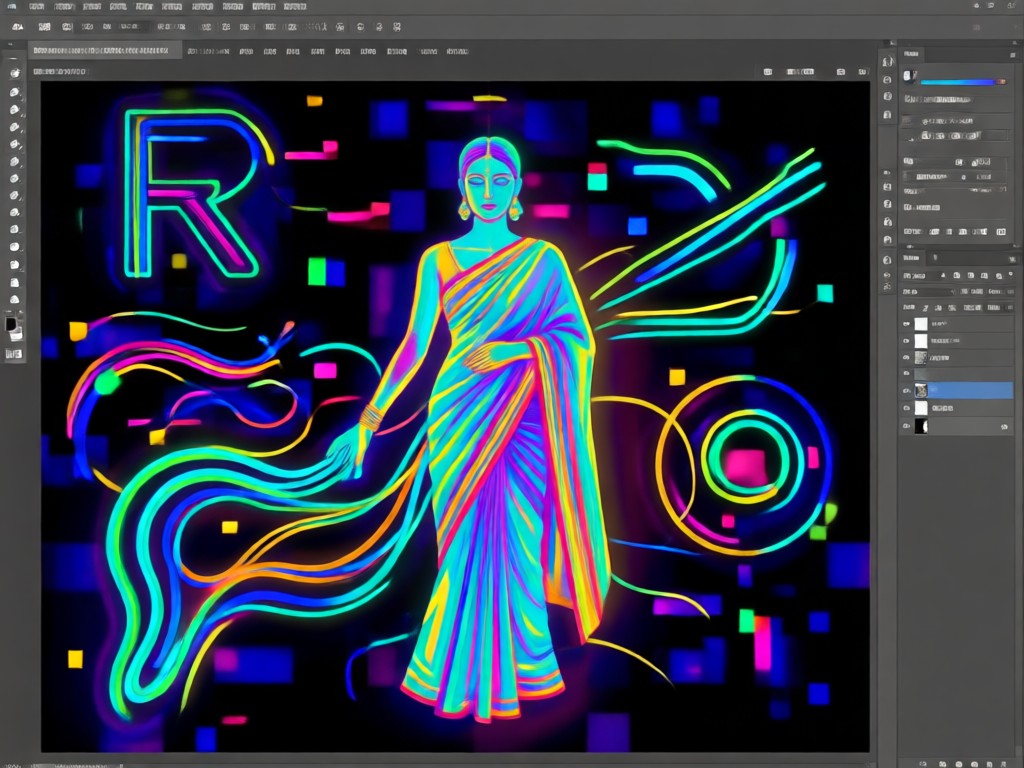Open the blend mode dropdown in layers panel

tap(928, 291)
